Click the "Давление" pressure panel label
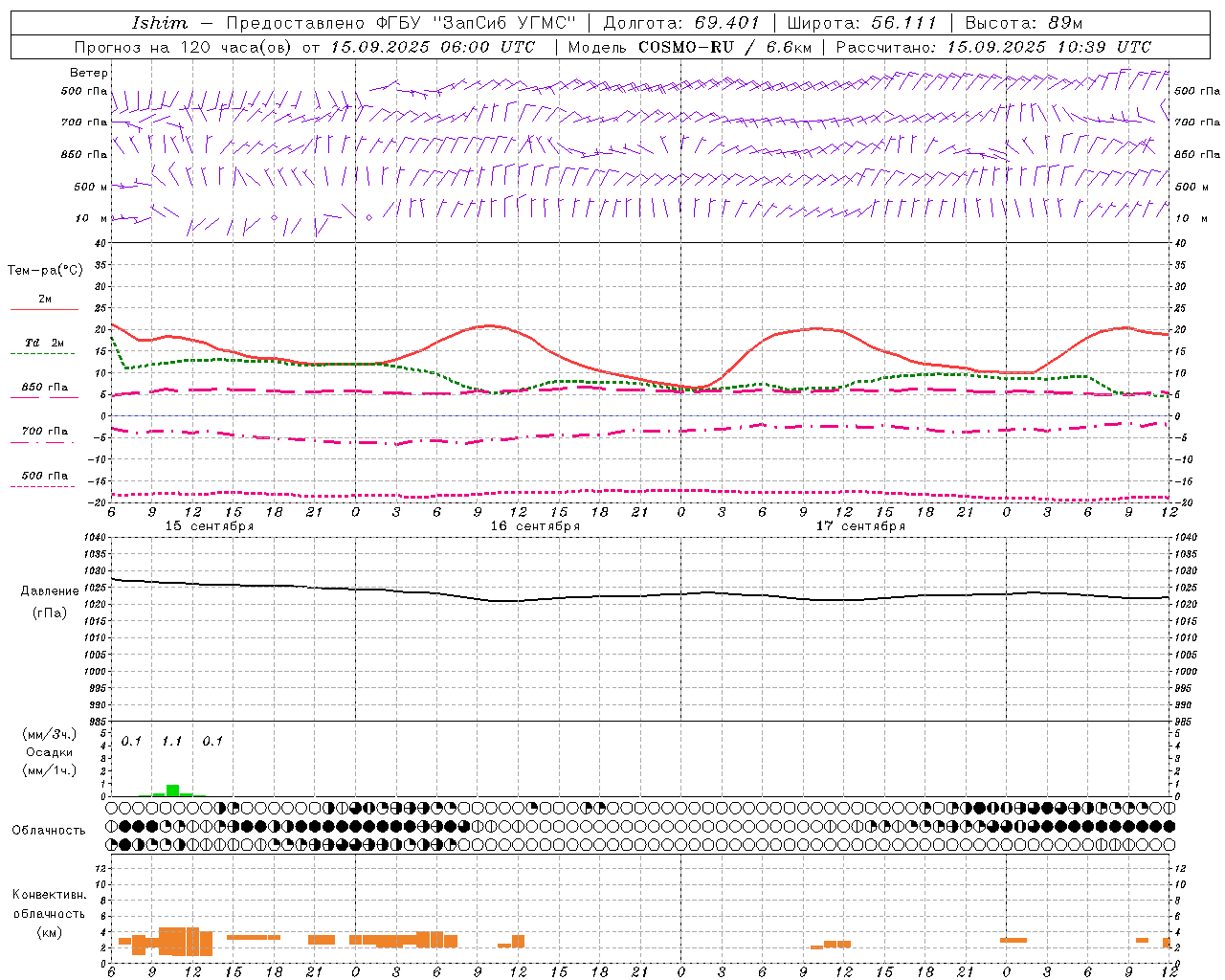 pos(50,591)
